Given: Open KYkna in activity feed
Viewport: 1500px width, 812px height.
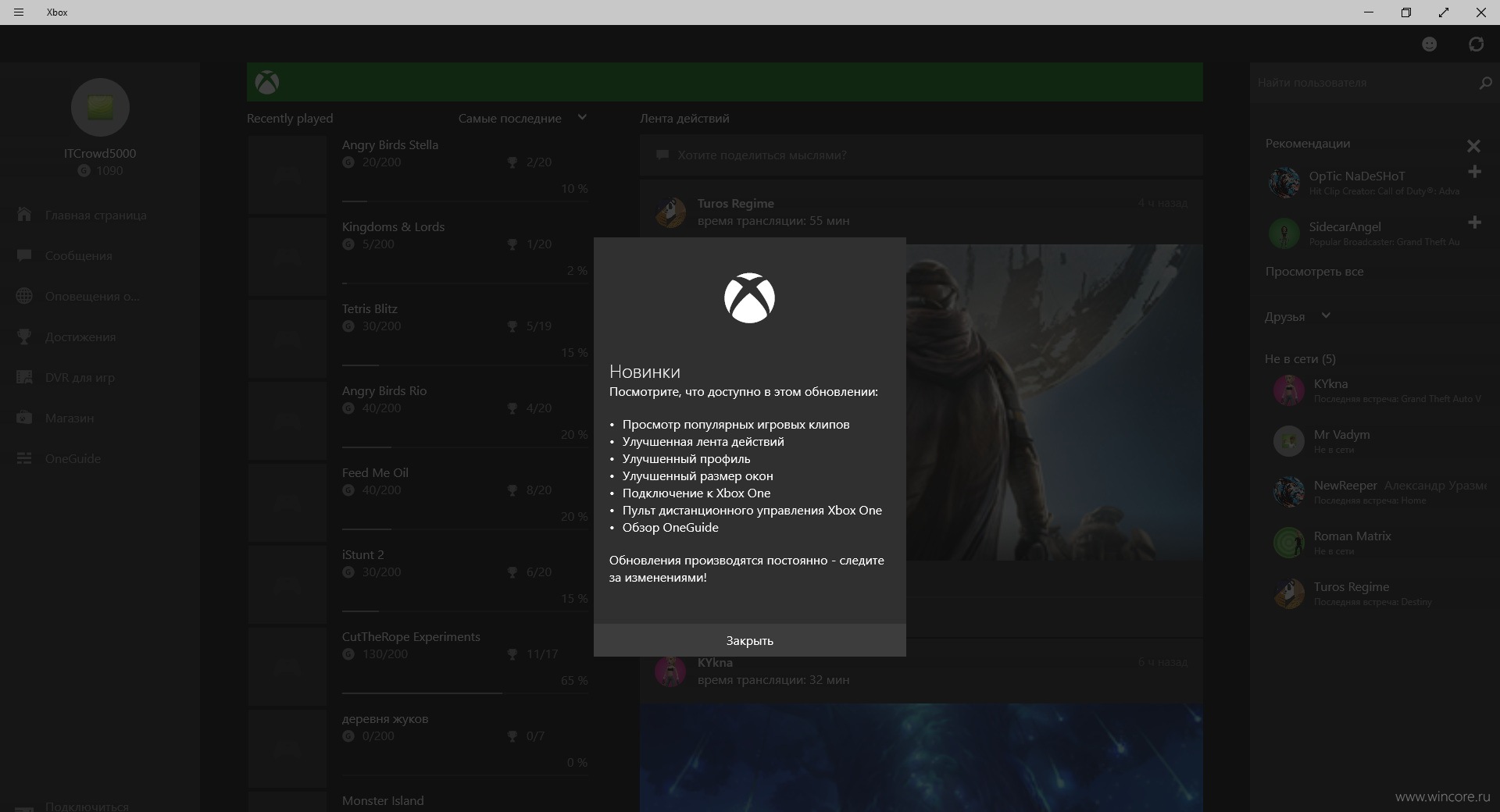Looking at the screenshot, I should click(715, 662).
